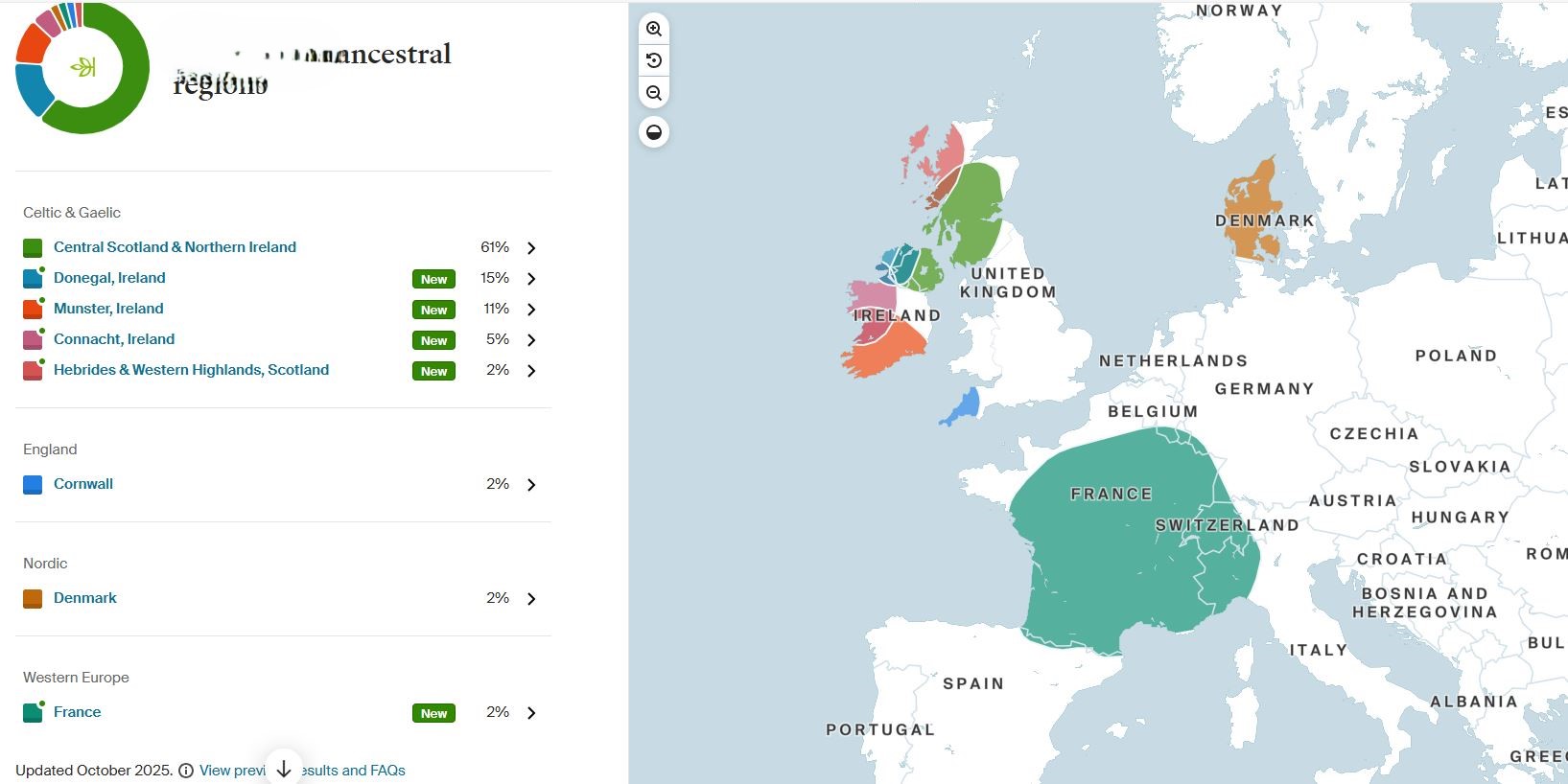Click the orange Denmark color swatch

(x=33, y=599)
